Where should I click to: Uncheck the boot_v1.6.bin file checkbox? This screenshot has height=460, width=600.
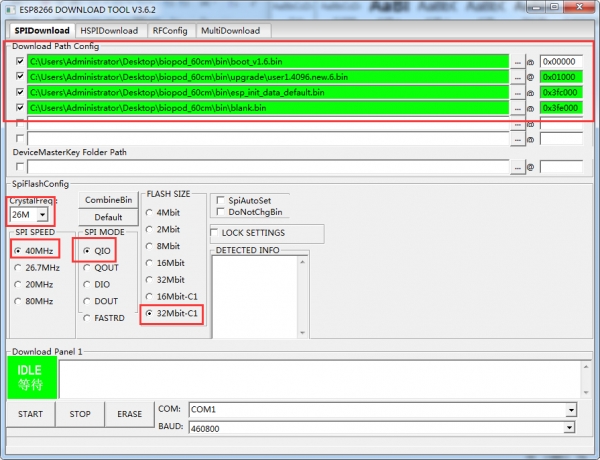pyautogui.click(x=20, y=61)
